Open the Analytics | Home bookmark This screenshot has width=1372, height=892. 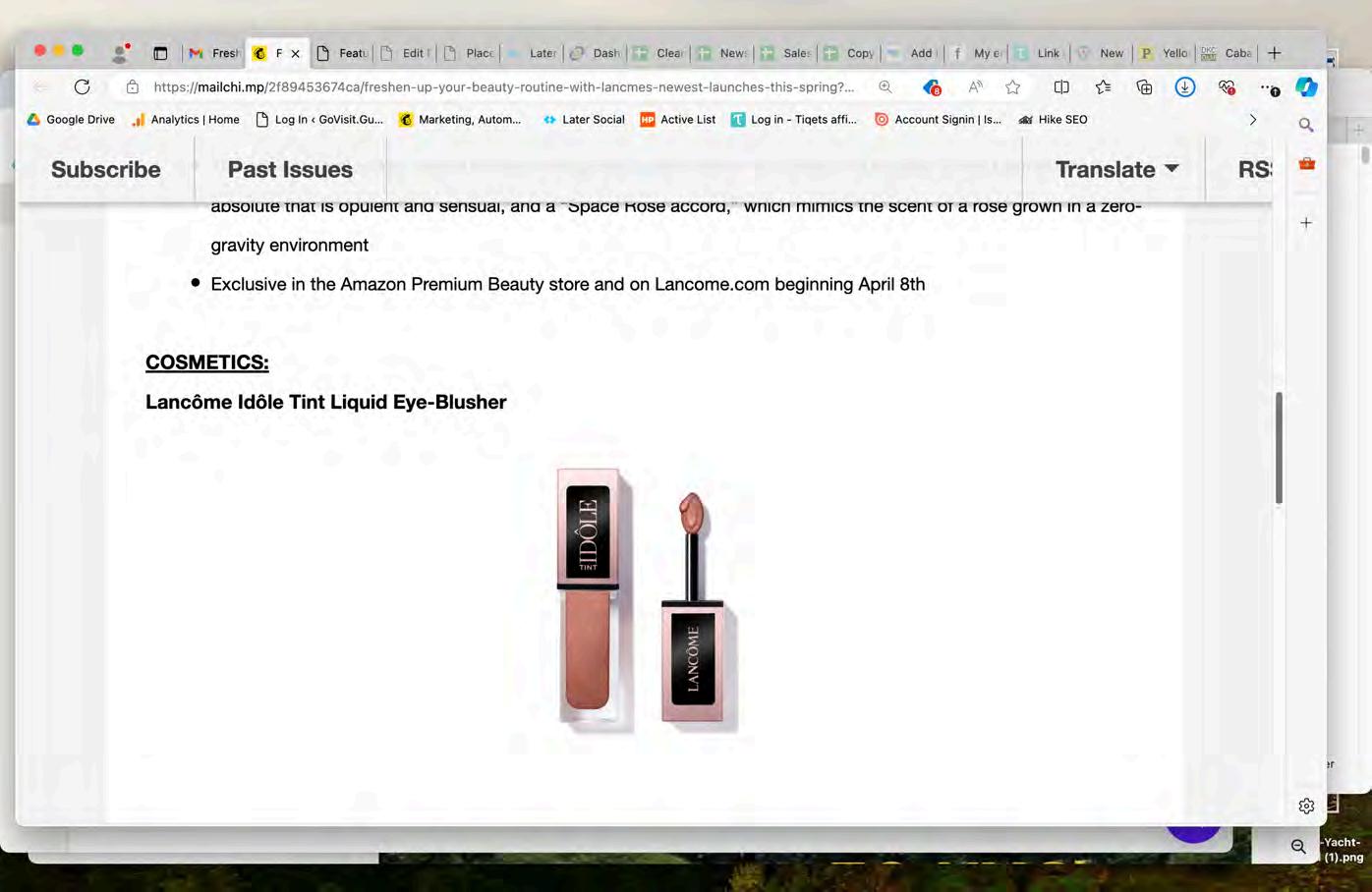pyautogui.click(x=186, y=120)
